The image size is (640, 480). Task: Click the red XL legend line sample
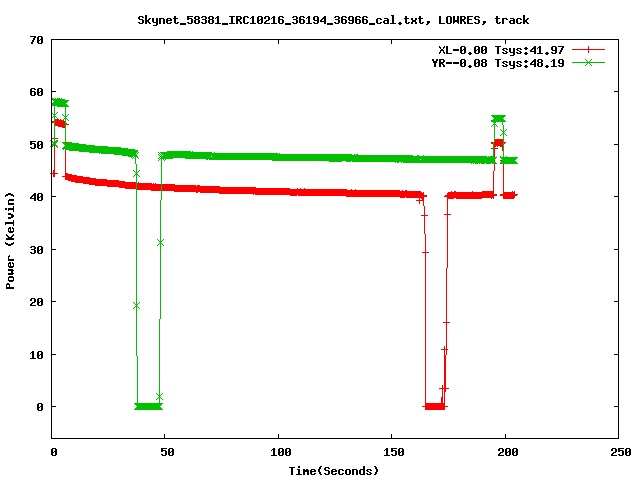pyautogui.click(x=588, y=50)
